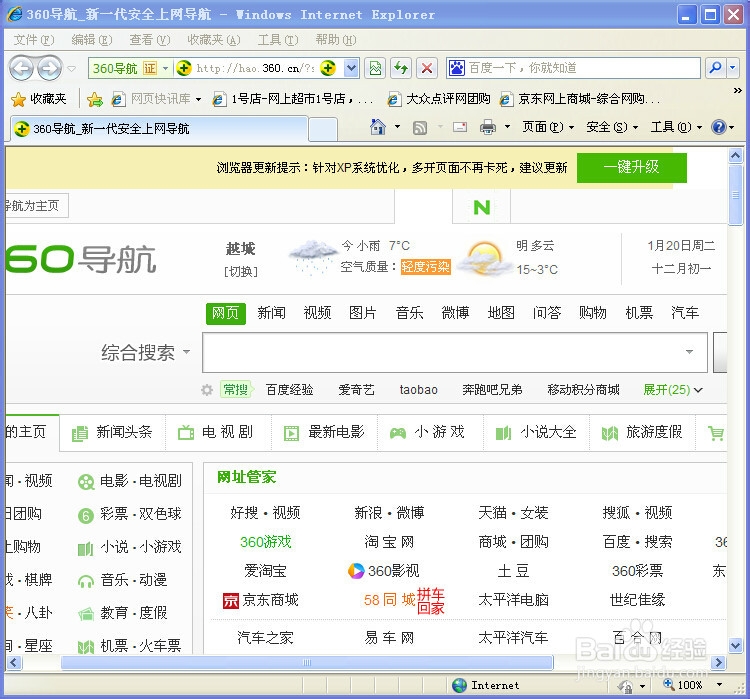Open the search provider dropdown arrow
The image size is (750, 699).
coord(732,68)
